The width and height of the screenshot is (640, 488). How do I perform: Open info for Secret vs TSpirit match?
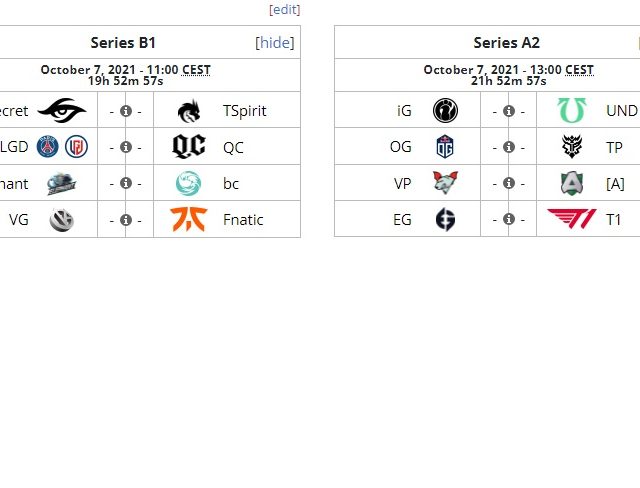(x=125, y=111)
